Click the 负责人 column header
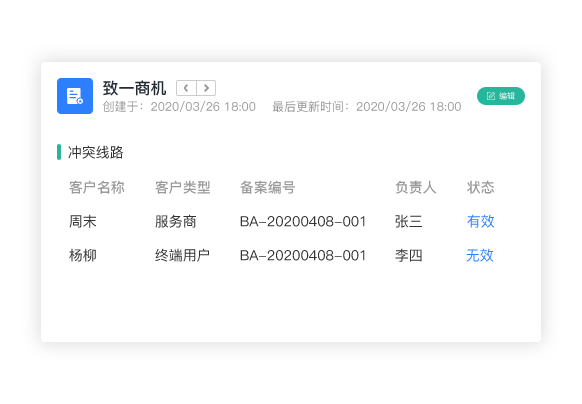Screen dimensions: 582x404 [x=416, y=188]
